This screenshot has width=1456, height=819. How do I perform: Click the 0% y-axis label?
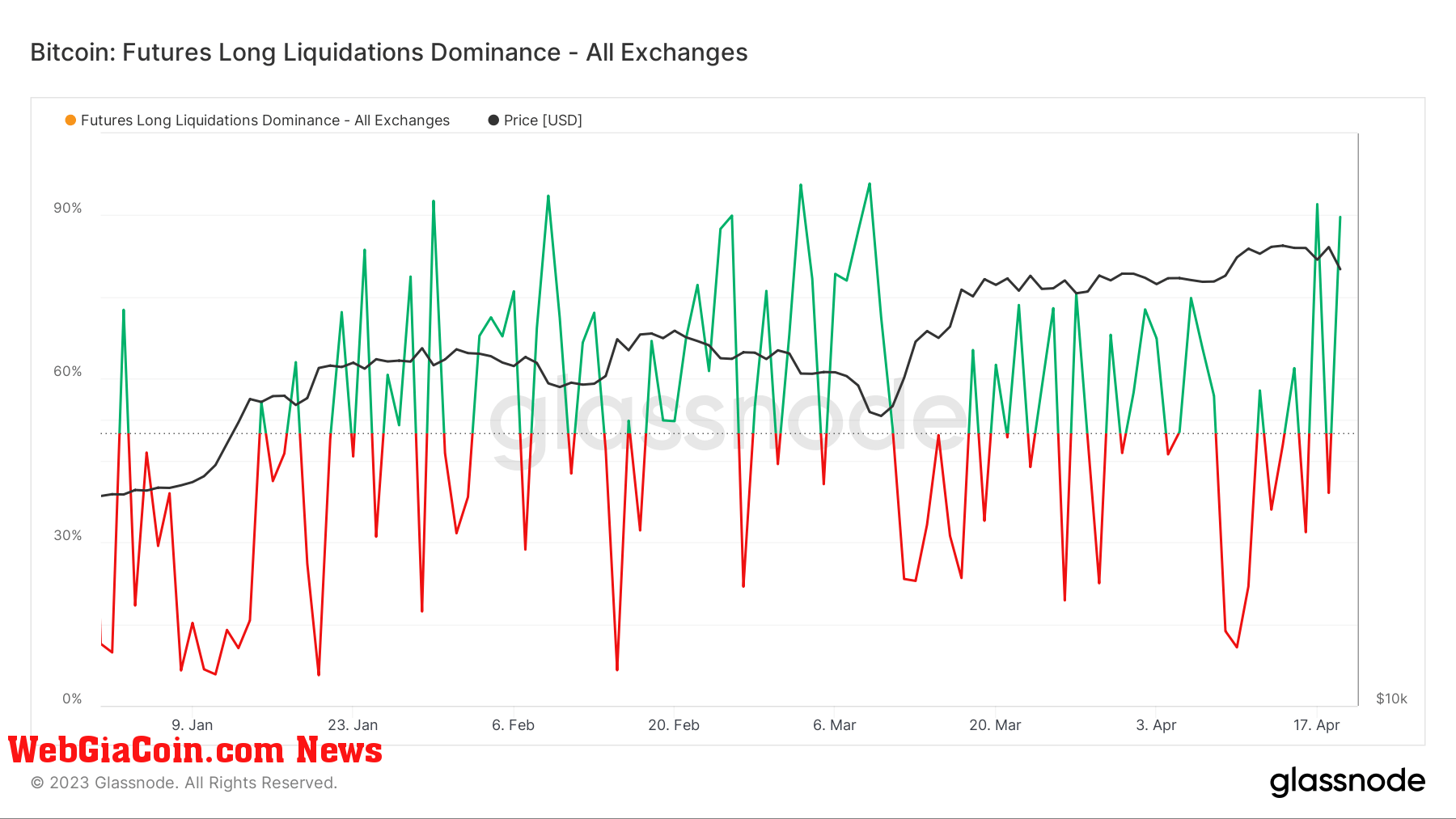tap(72, 699)
